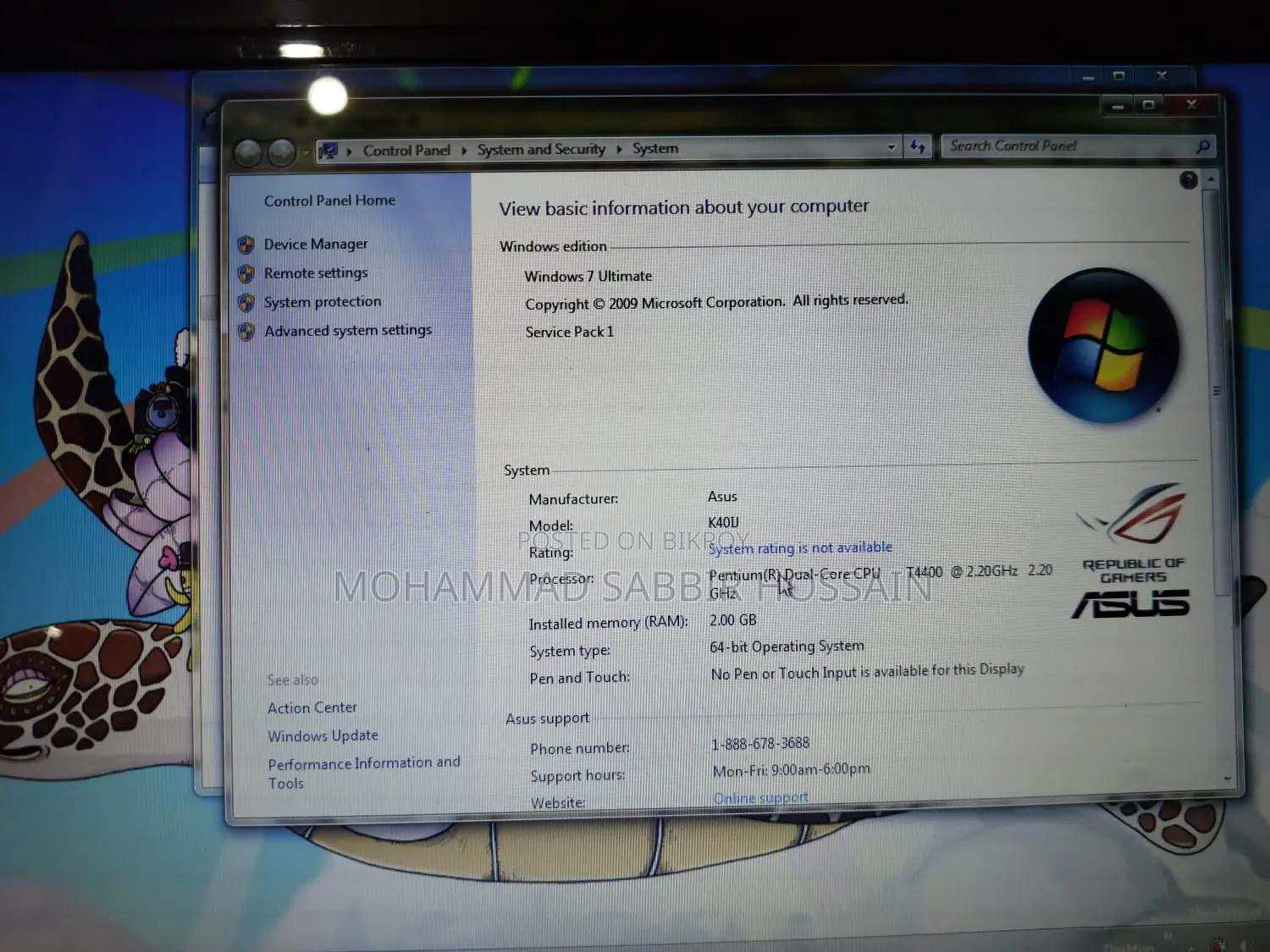Click the Back navigation arrow button
Image resolution: width=1270 pixels, height=952 pixels.
click(x=248, y=153)
